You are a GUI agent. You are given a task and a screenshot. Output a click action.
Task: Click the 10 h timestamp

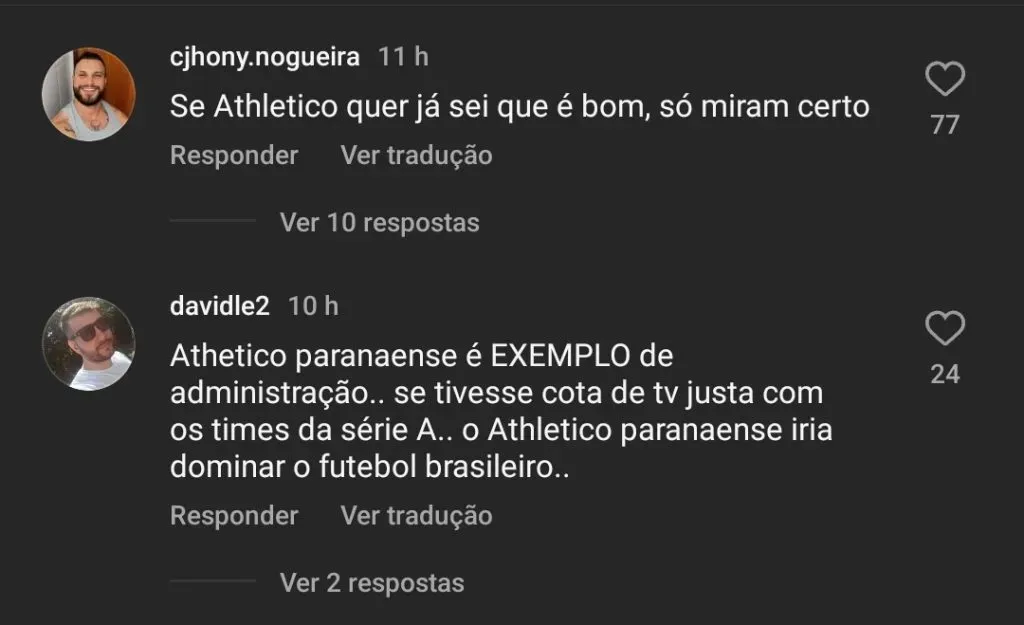tap(313, 306)
